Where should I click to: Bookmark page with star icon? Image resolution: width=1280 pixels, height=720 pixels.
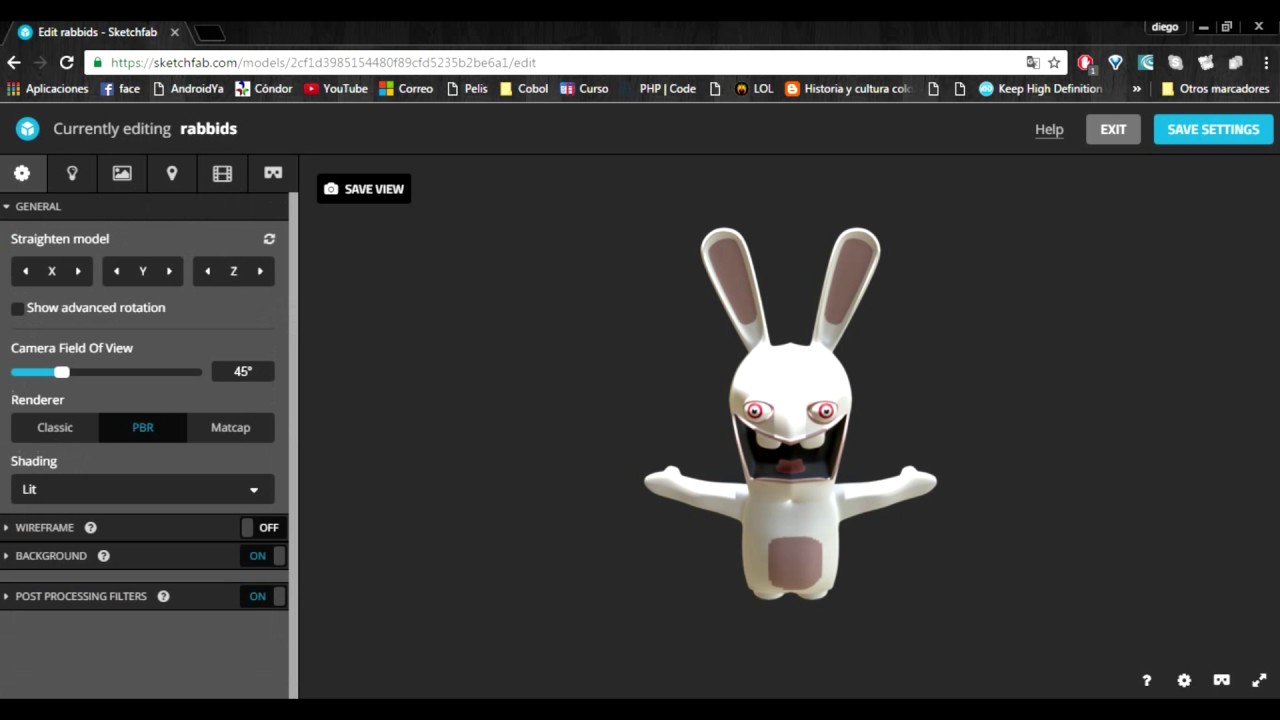pos(1054,62)
